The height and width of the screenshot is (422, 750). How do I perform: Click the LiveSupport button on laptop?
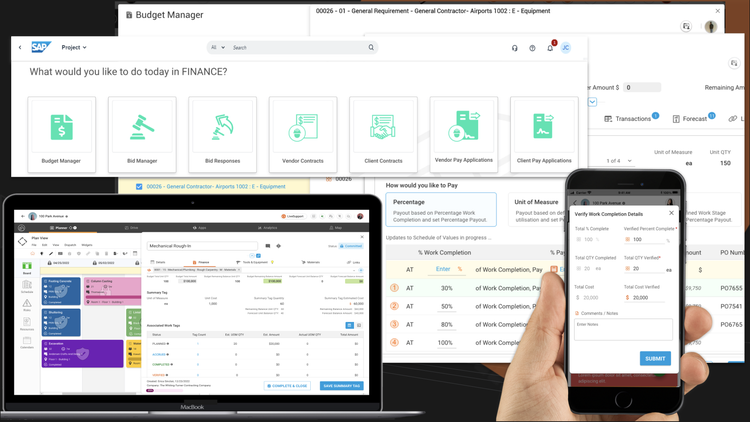click(293, 216)
